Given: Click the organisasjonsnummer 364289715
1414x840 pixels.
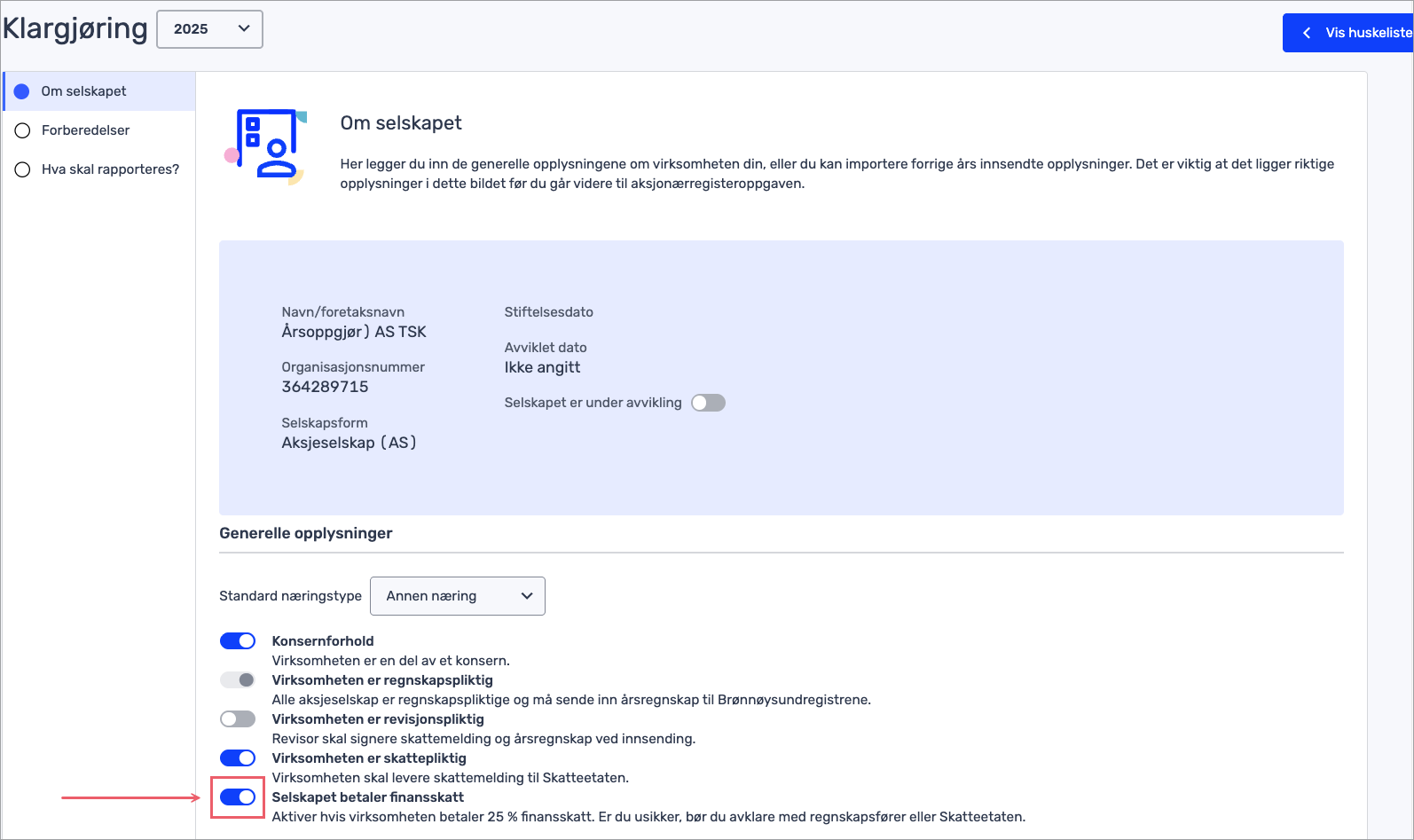Looking at the screenshot, I should click(325, 387).
